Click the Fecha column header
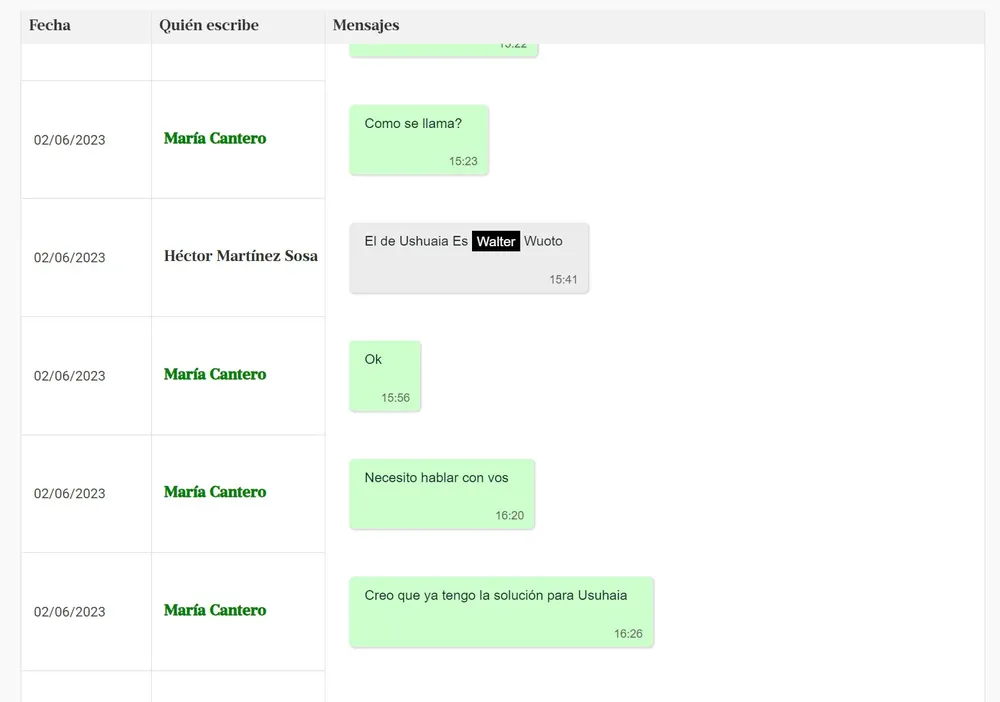The width and height of the screenshot is (1000, 702). (50, 26)
